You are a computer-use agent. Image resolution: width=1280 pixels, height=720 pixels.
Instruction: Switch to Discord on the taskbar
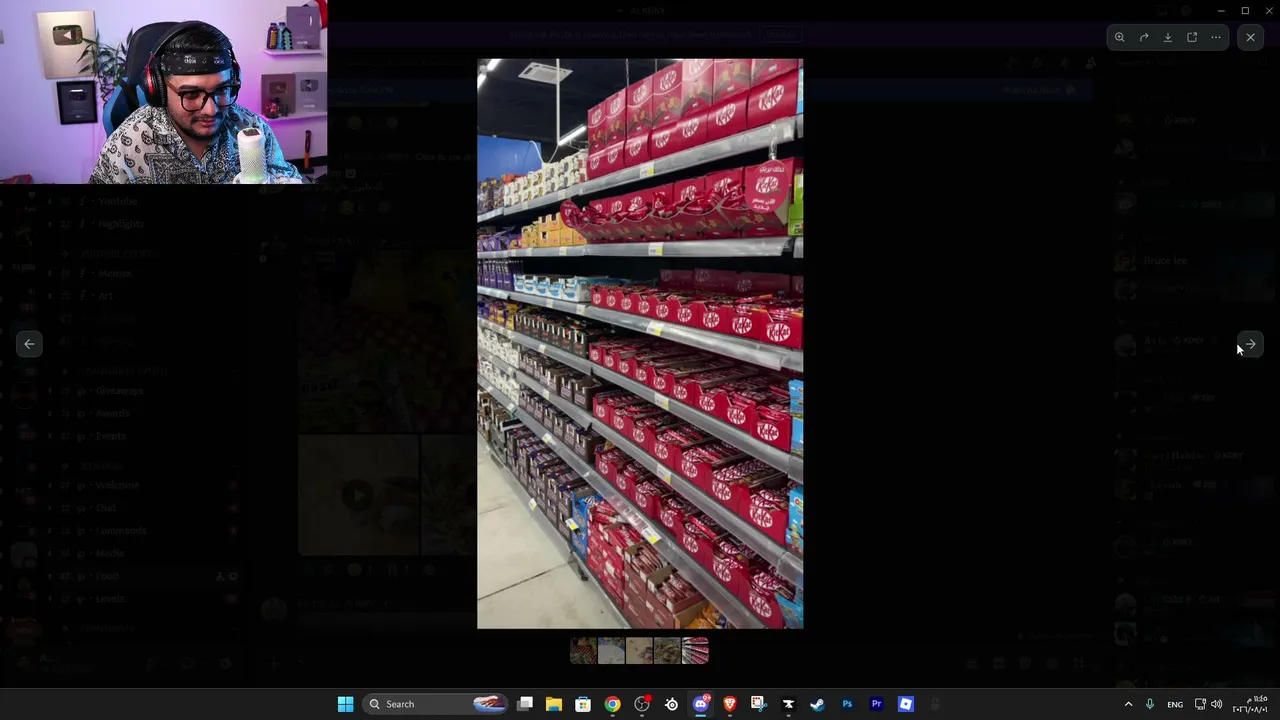[x=701, y=704]
